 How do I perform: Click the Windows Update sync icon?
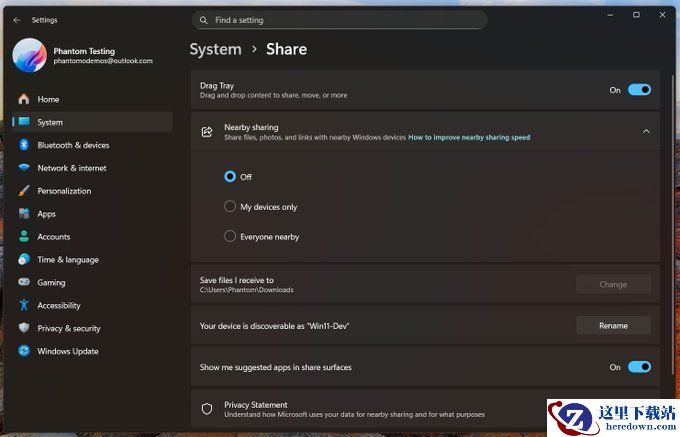point(24,351)
